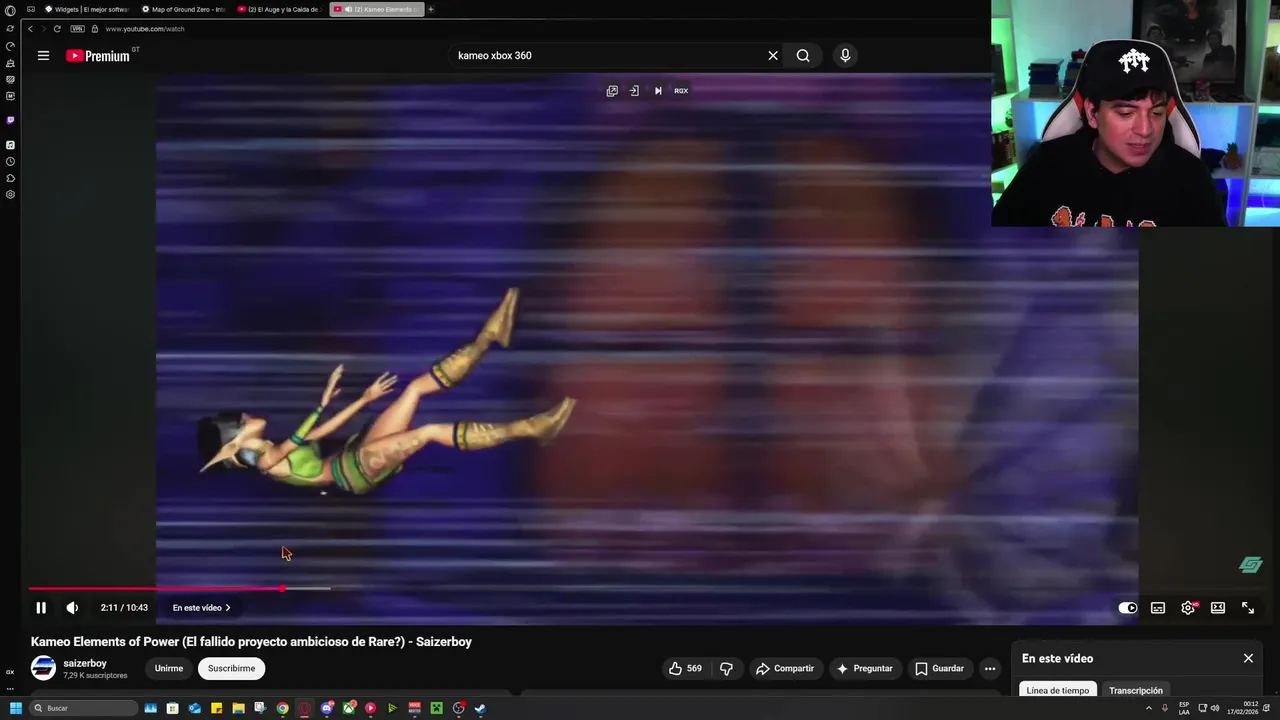Open the Twitch icon in the Opera sidebar
This screenshot has width=1280, height=720.
[x=10, y=120]
